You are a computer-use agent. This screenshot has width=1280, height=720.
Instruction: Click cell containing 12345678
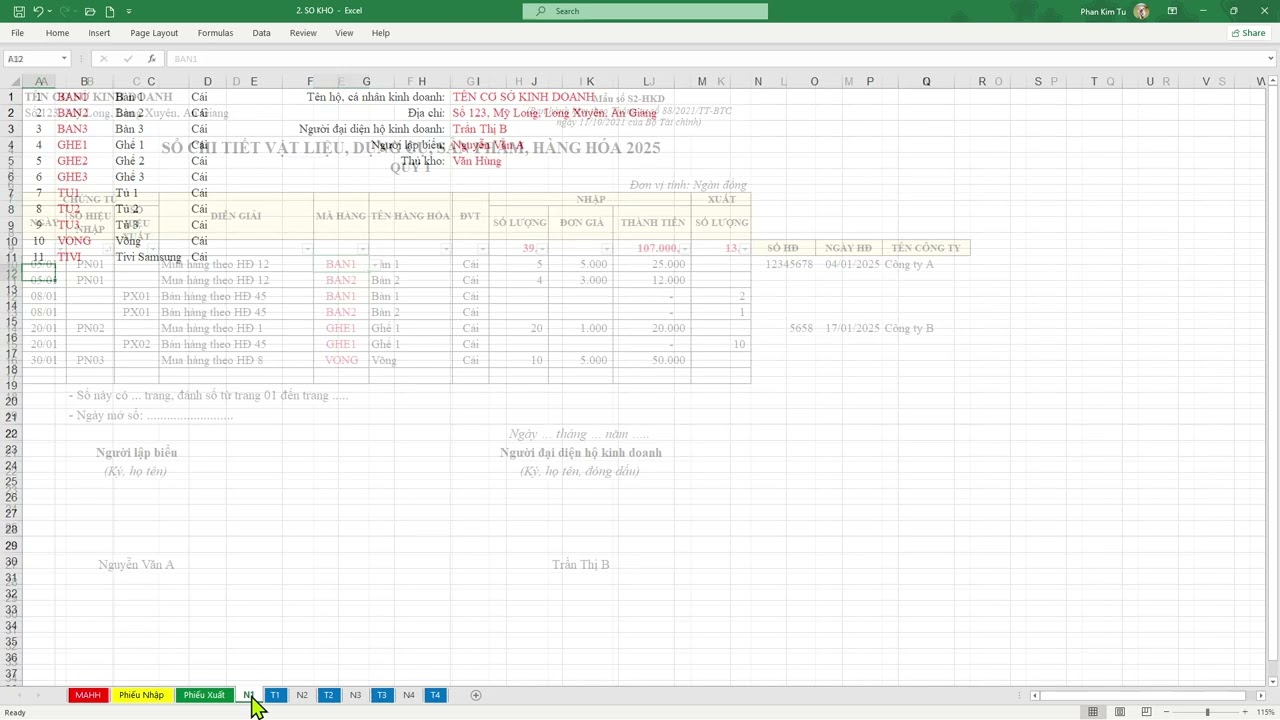click(x=789, y=264)
